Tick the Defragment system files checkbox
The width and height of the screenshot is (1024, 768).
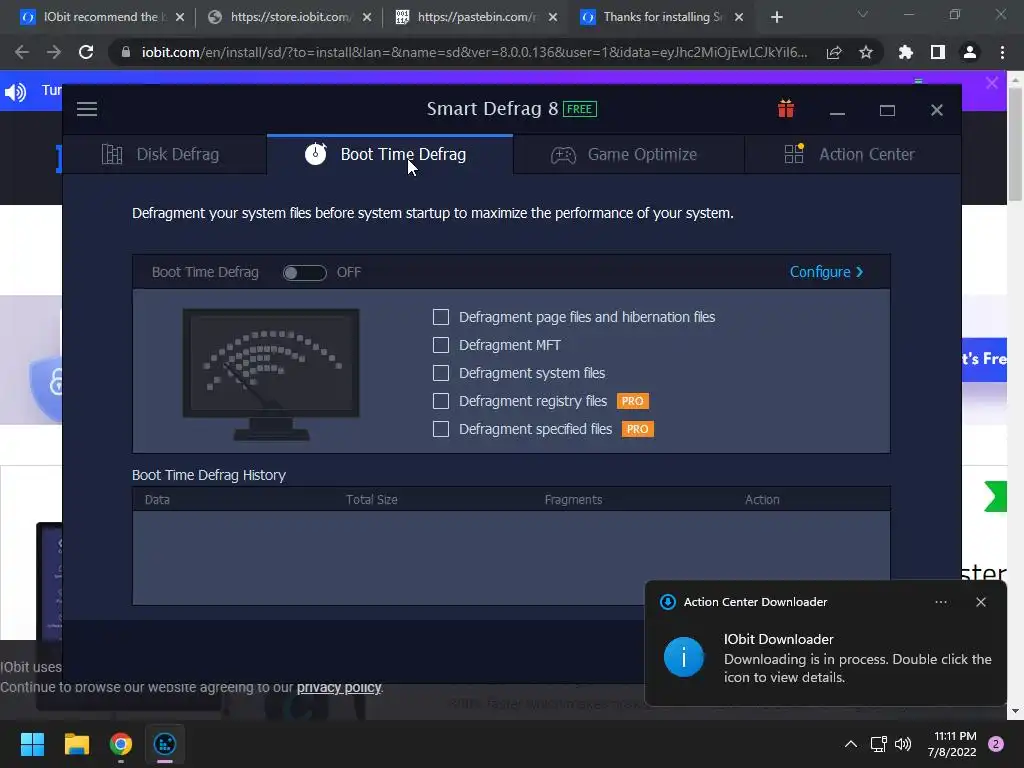(441, 373)
